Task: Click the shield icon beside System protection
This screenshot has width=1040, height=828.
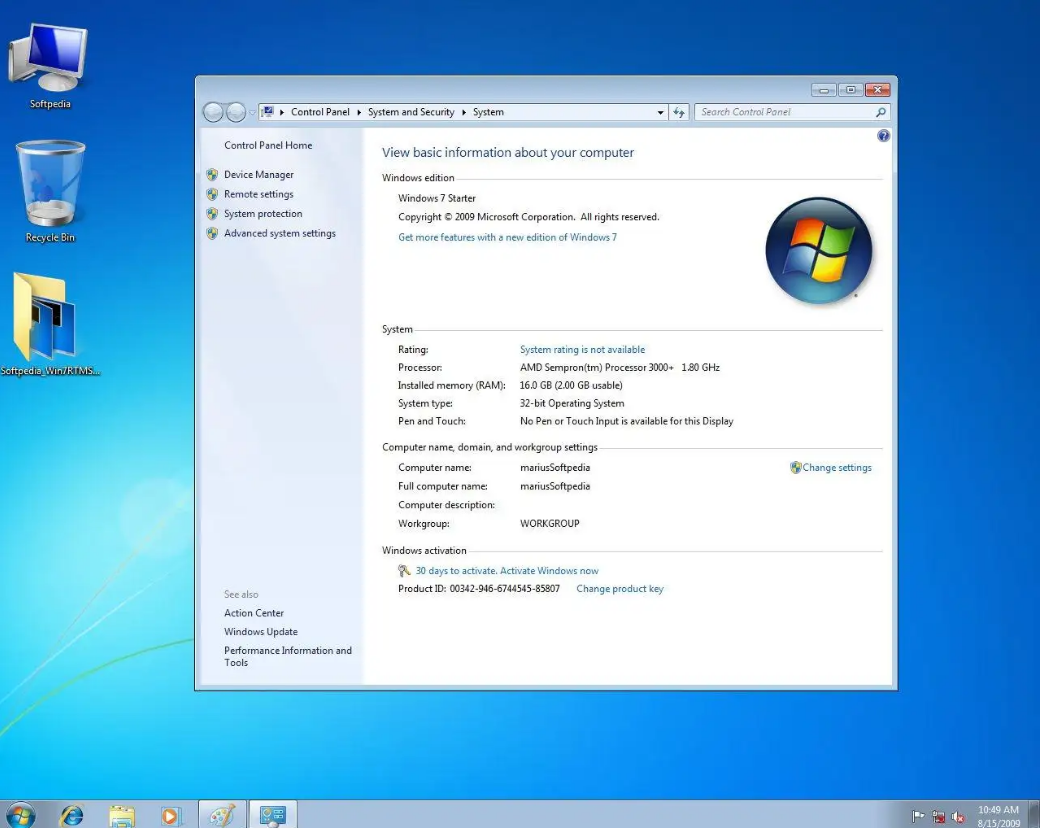Action: click(x=212, y=214)
